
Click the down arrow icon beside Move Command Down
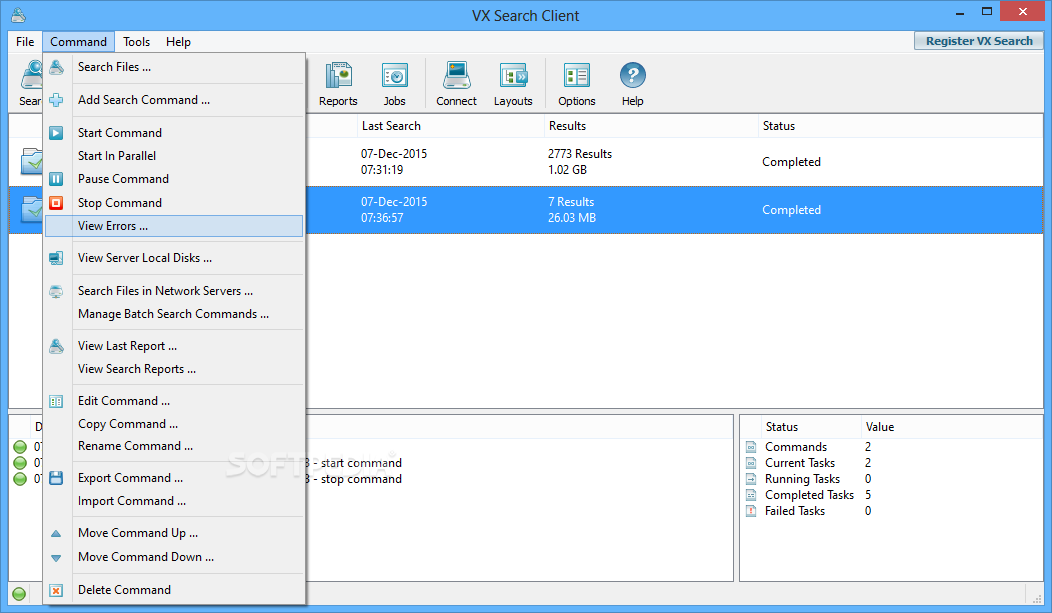point(56,558)
